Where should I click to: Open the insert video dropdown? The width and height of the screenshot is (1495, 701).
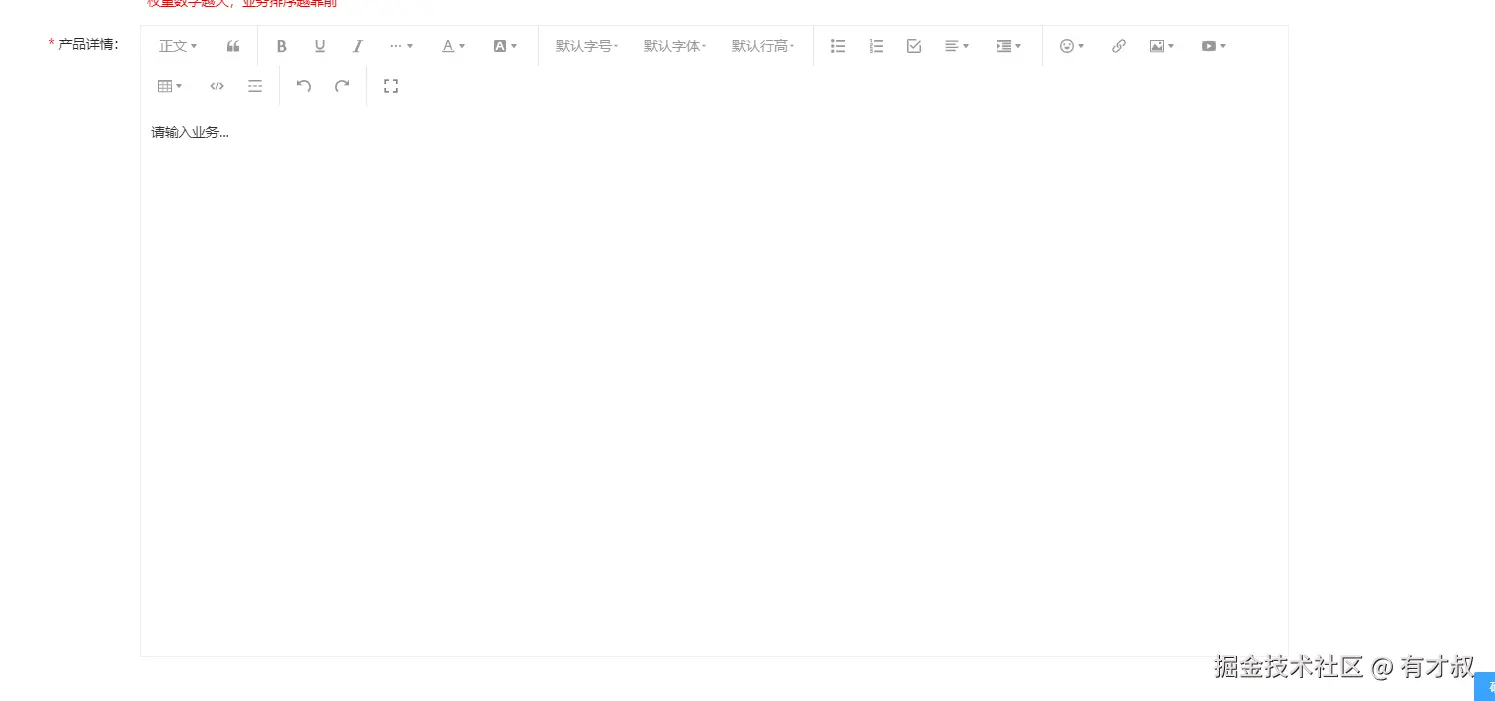click(x=1214, y=46)
